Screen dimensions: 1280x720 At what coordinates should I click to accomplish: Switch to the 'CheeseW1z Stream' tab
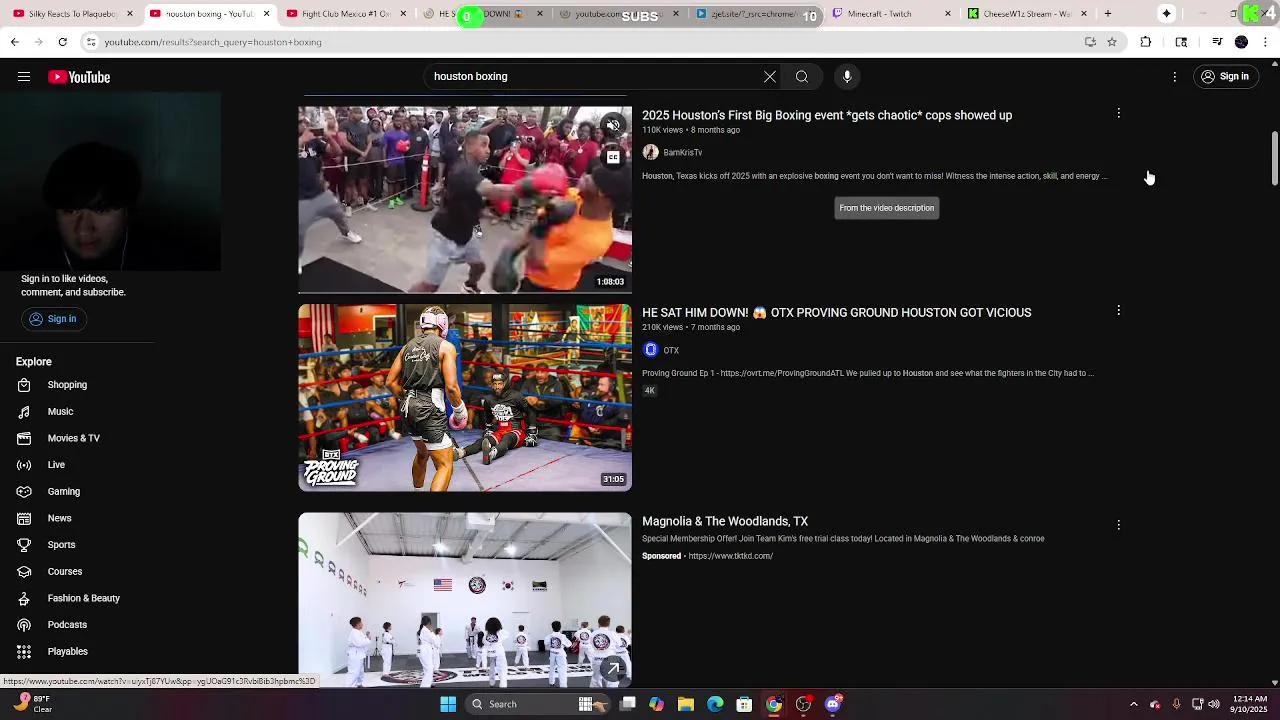[x=1027, y=14]
